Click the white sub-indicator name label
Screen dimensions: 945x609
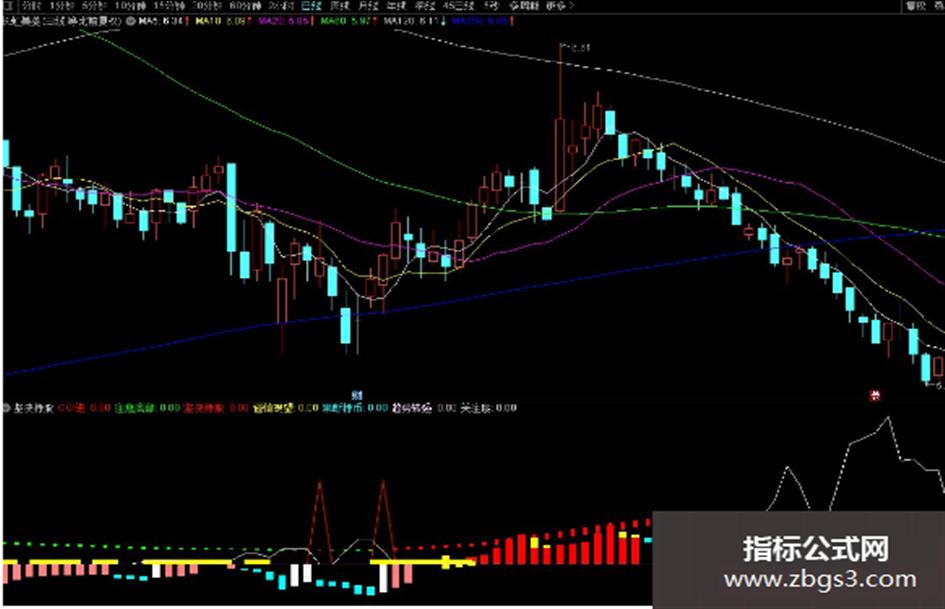[x=33, y=408]
